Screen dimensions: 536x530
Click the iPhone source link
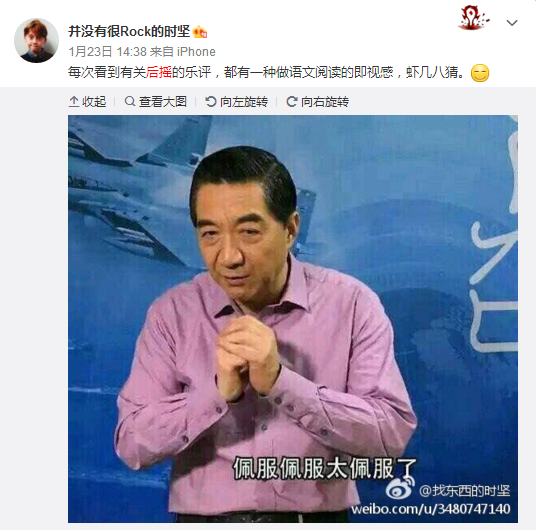click(196, 52)
